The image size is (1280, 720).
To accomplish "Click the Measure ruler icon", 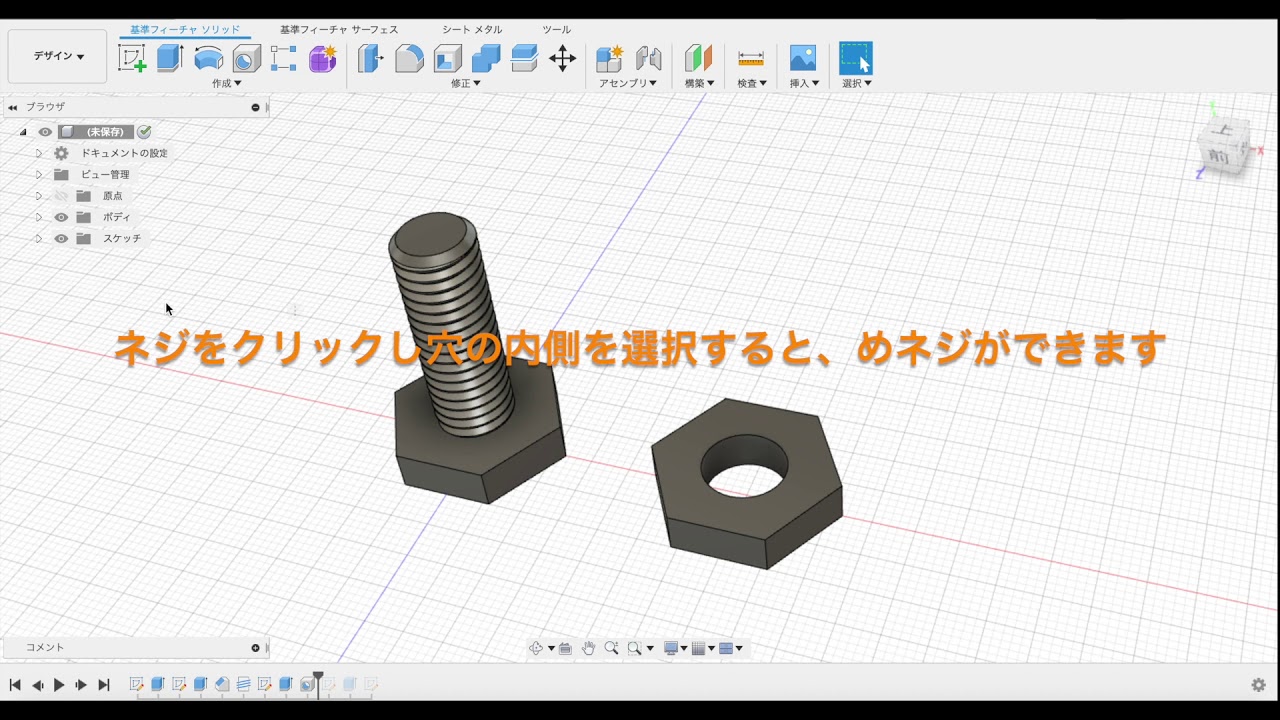I will click(751, 58).
